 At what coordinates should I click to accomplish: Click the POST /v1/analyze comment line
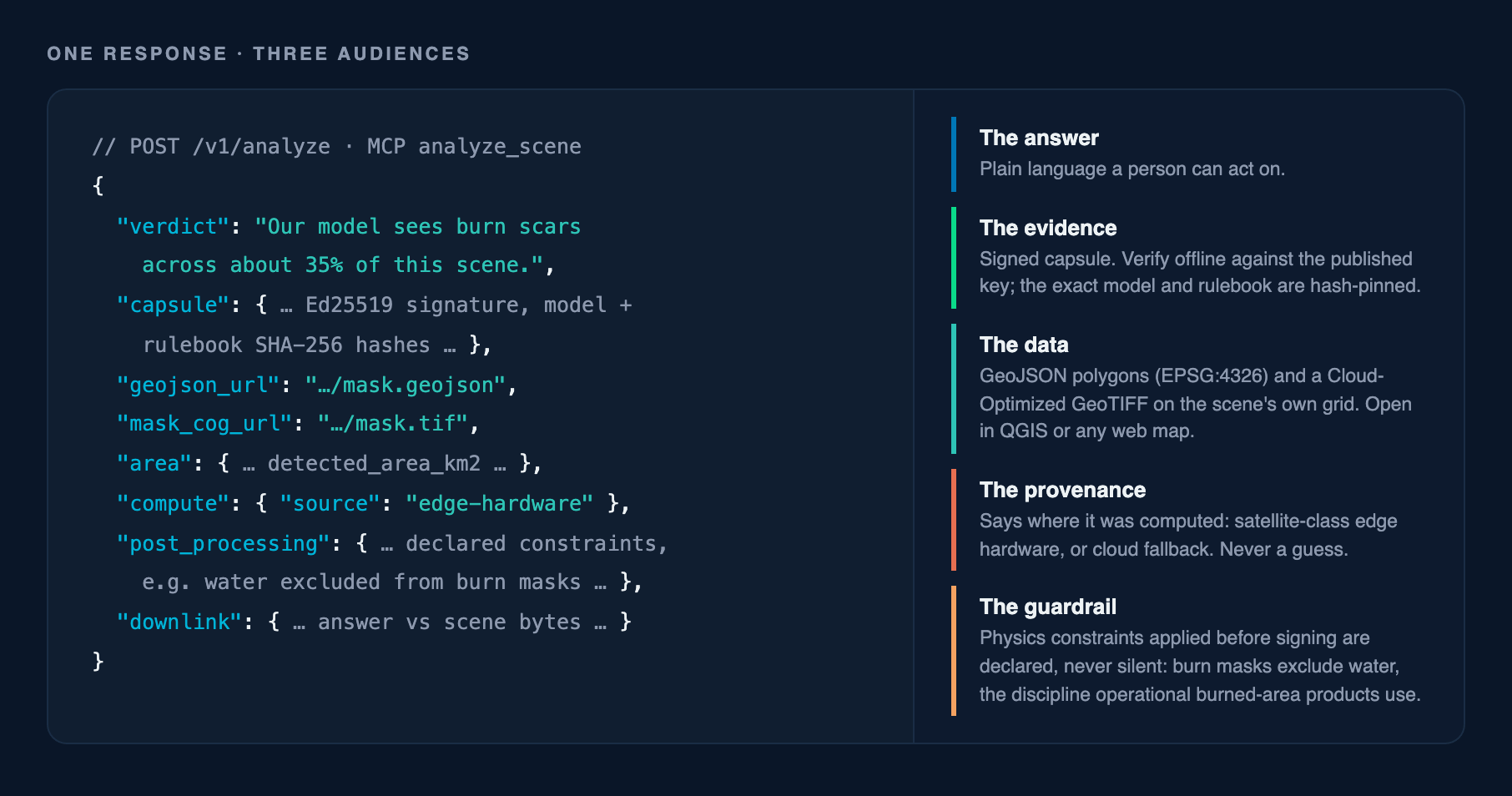pos(336,146)
